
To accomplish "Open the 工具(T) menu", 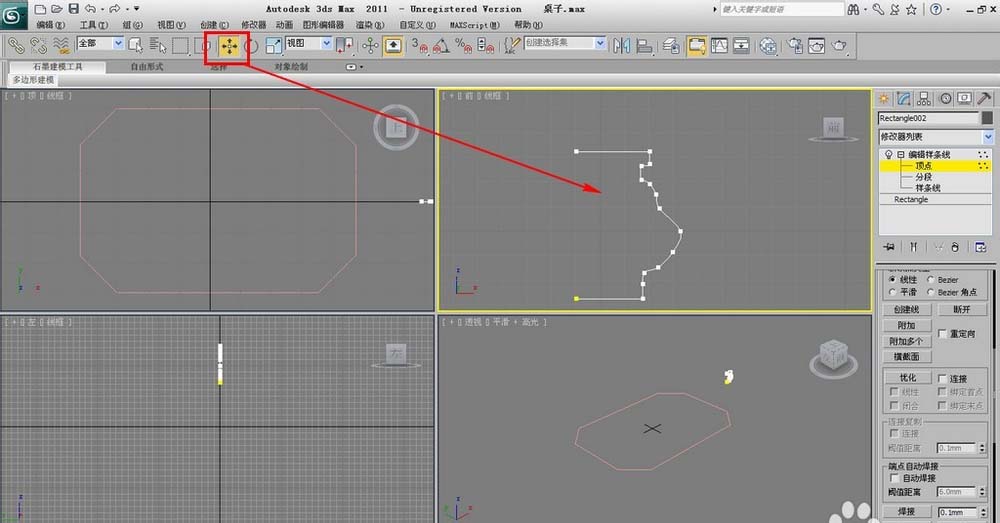I will [x=94, y=25].
